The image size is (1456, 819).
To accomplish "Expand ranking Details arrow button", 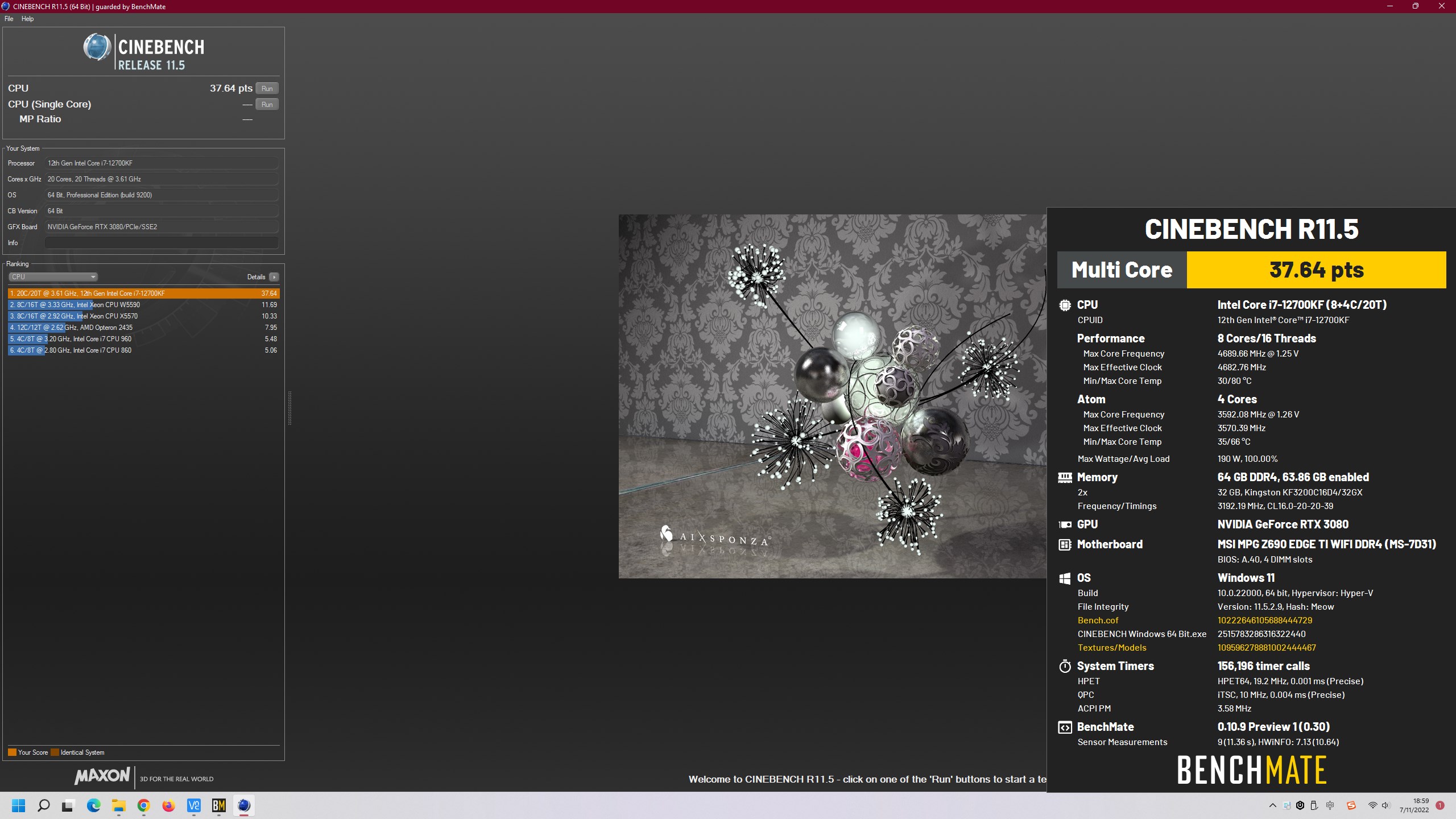I will tap(274, 277).
